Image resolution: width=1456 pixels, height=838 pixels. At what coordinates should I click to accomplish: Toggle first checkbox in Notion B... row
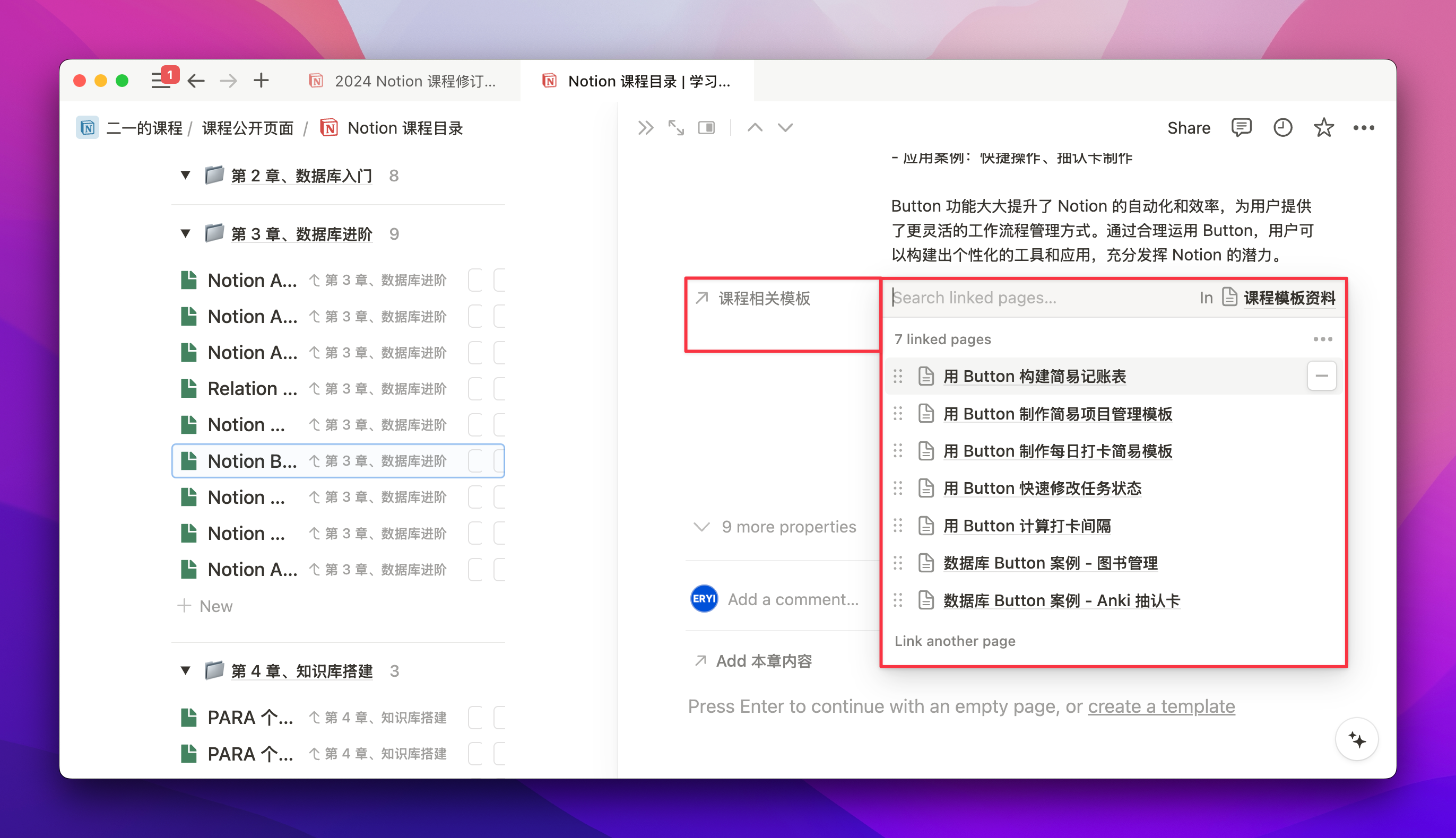475,461
